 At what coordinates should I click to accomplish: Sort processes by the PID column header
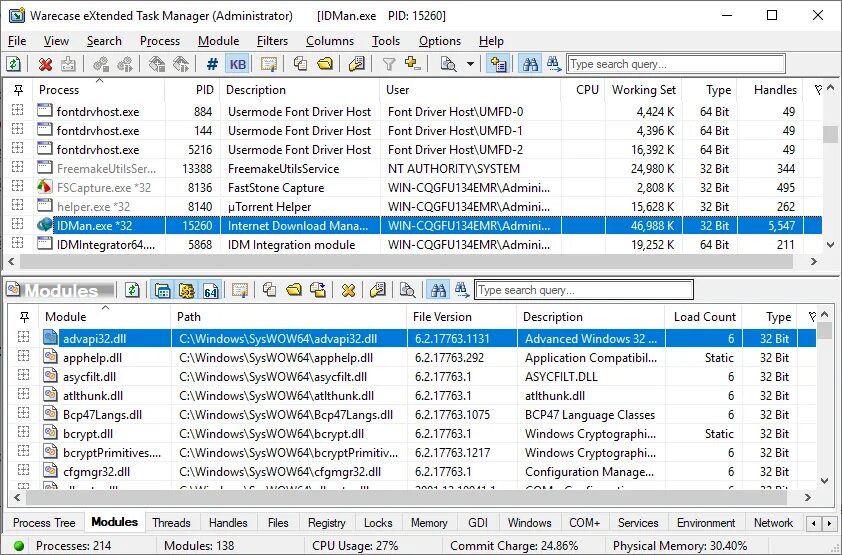193,90
